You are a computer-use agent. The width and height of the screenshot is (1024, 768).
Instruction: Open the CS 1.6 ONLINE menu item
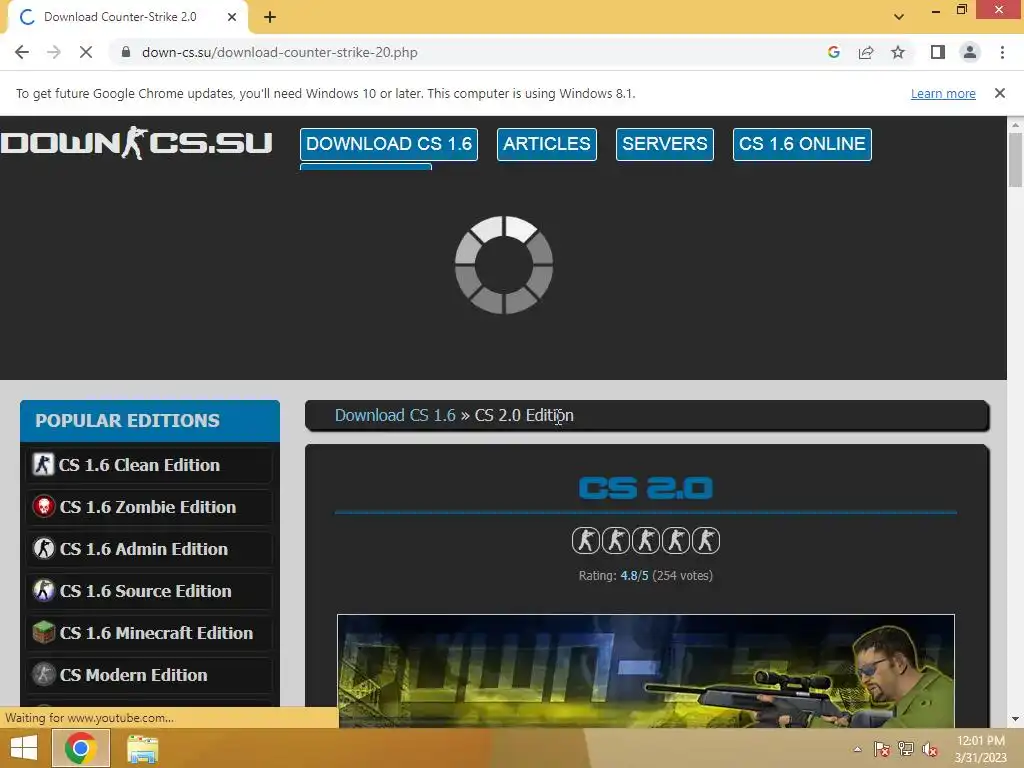point(802,144)
